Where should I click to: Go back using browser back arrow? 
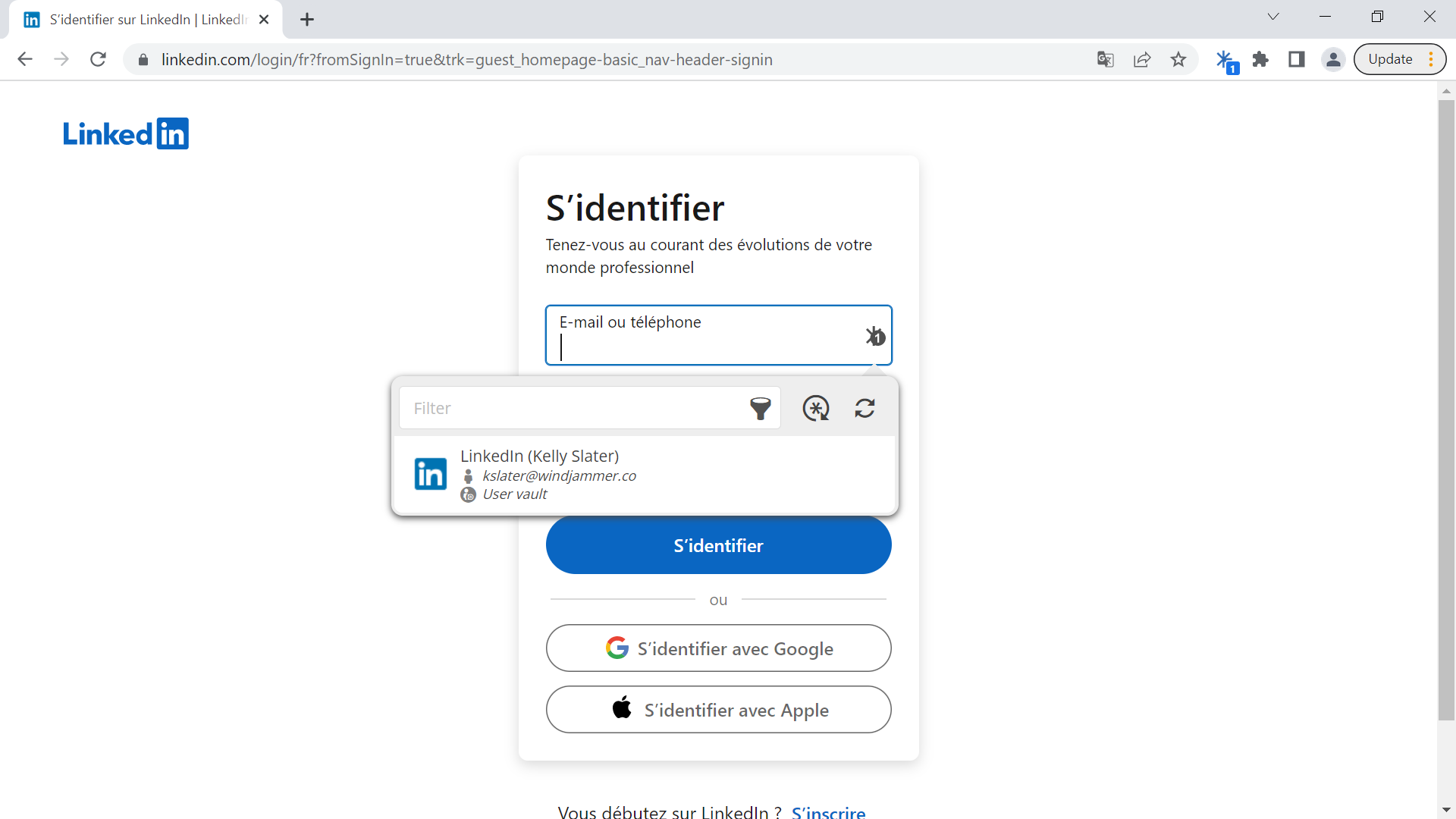pos(25,59)
